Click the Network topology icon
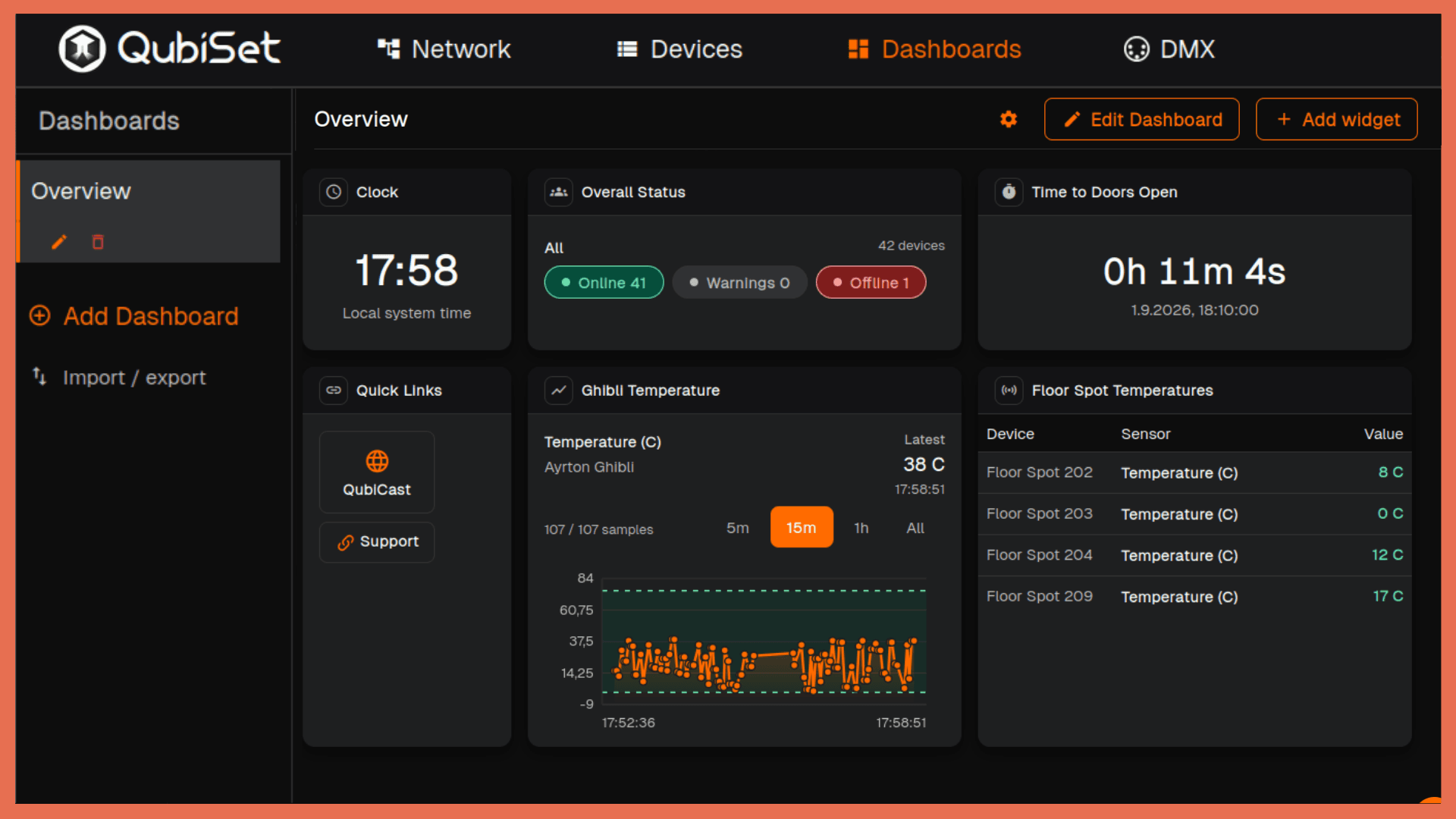 point(389,49)
